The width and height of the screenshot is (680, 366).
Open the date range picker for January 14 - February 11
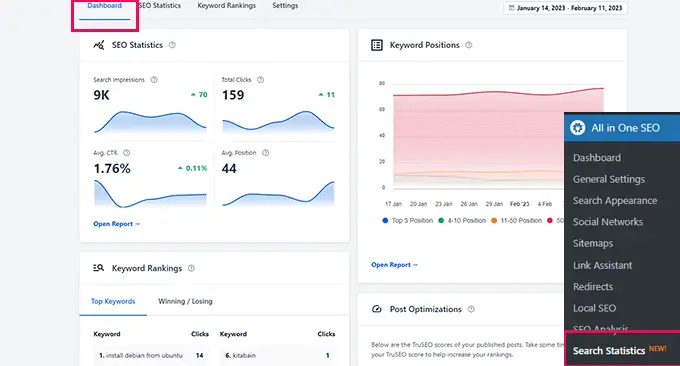[565, 8]
